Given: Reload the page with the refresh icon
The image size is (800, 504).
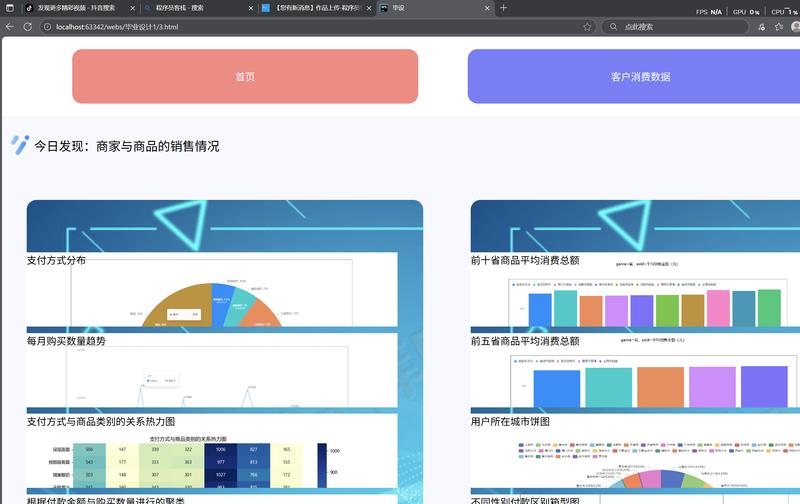Looking at the screenshot, I should click(28, 27).
